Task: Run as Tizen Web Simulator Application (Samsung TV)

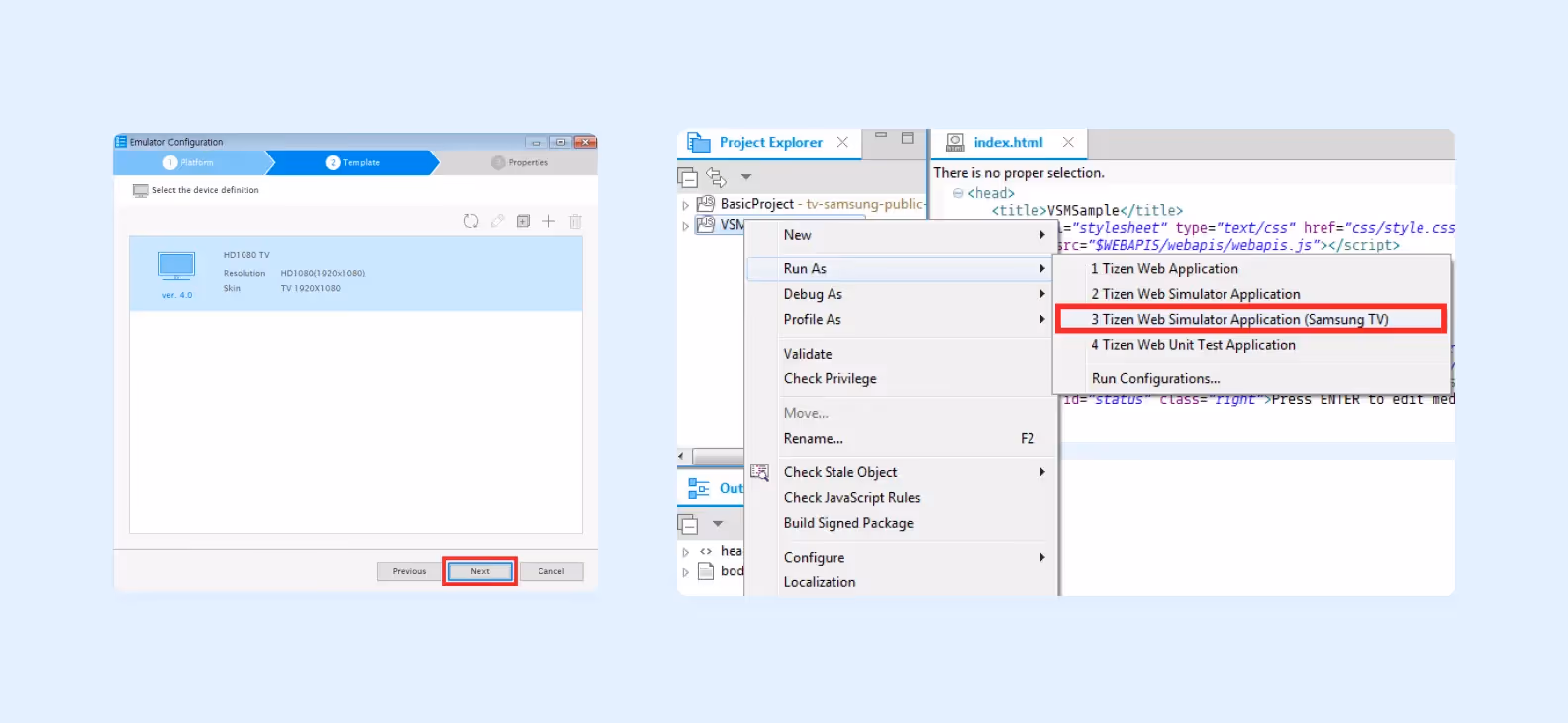Action: [1252, 319]
